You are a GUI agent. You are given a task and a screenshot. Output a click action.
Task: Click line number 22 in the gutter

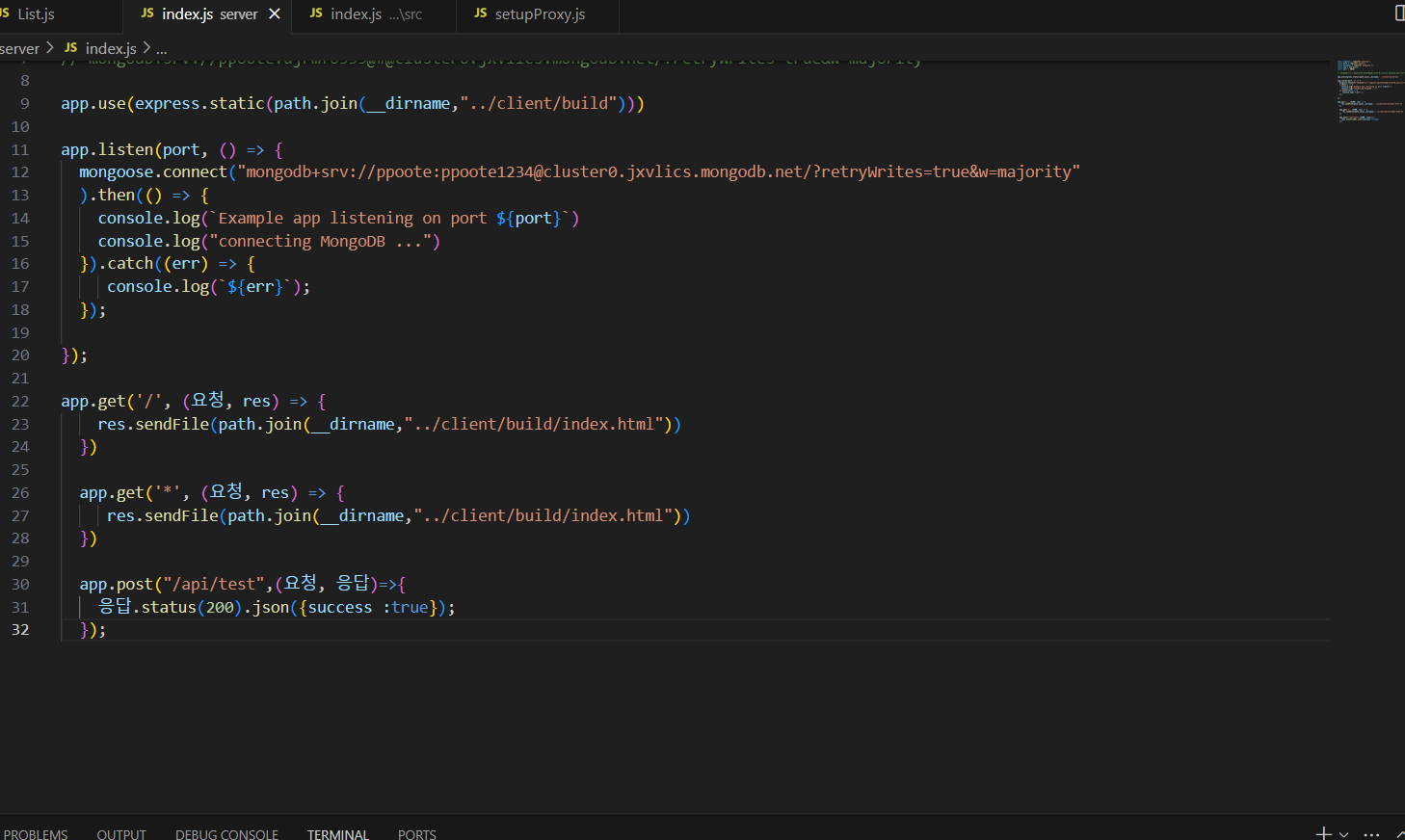[x=20, y=401]
